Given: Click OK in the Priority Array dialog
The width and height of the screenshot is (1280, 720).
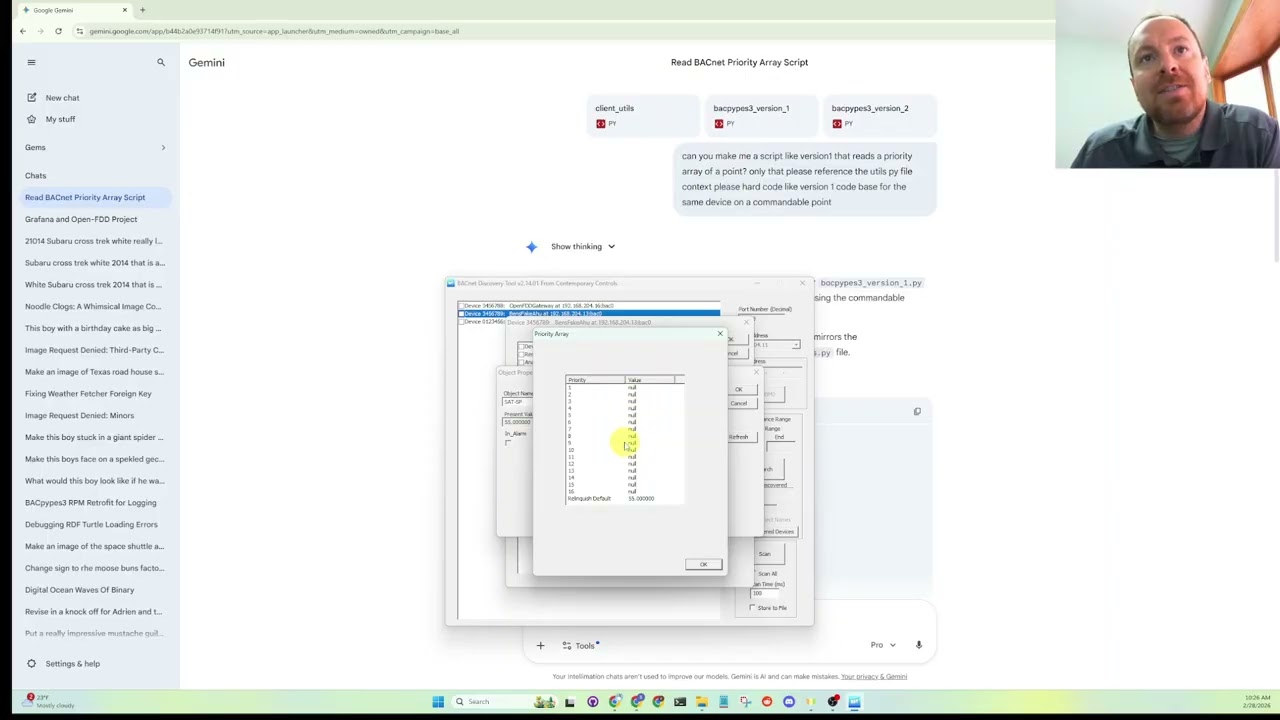Looking at the screenshot, I should [x=703, y=565].
